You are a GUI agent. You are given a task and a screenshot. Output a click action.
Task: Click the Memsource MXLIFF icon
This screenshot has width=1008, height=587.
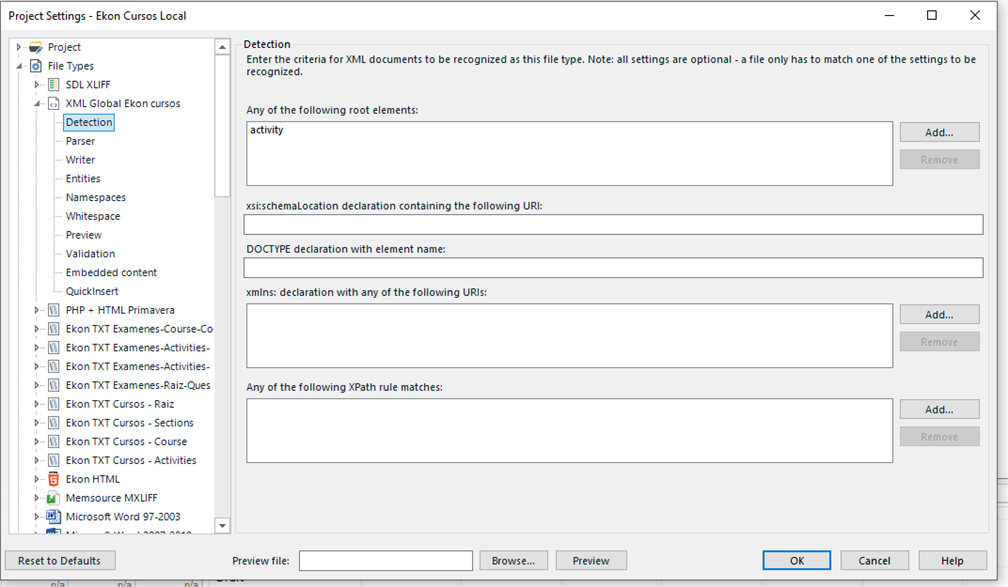click(x=54, y=498)
